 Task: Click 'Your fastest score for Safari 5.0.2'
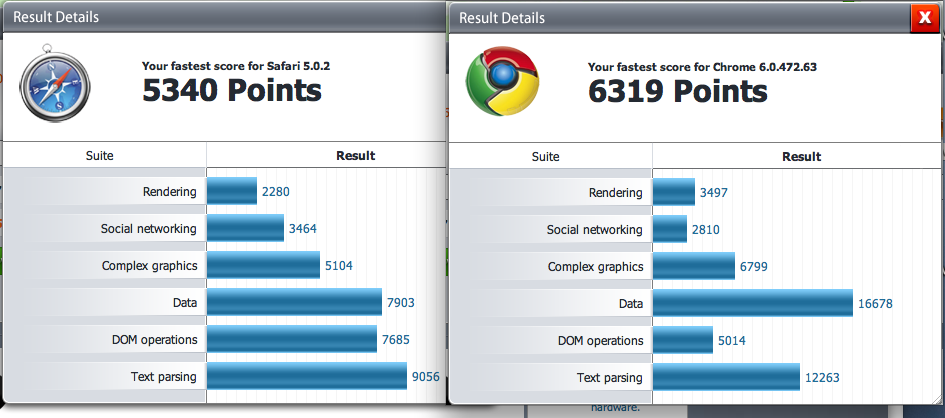236,66
